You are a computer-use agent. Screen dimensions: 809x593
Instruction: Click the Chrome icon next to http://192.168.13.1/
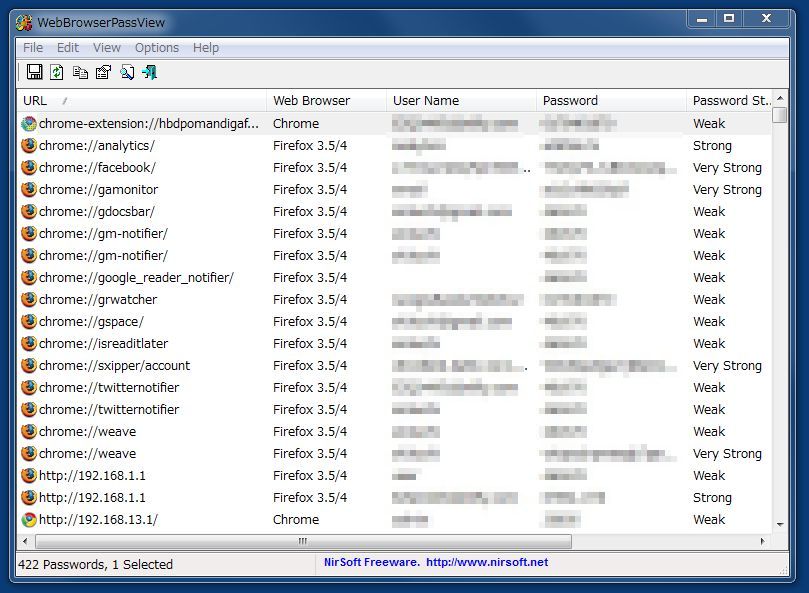pyautogui.click(x=29, y=520)
